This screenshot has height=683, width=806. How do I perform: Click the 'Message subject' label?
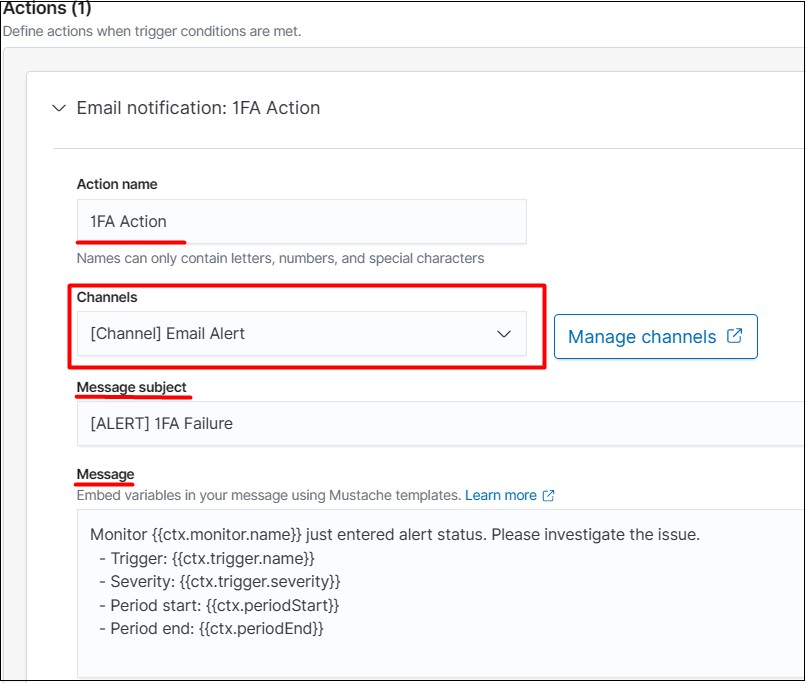click(131, 387)
